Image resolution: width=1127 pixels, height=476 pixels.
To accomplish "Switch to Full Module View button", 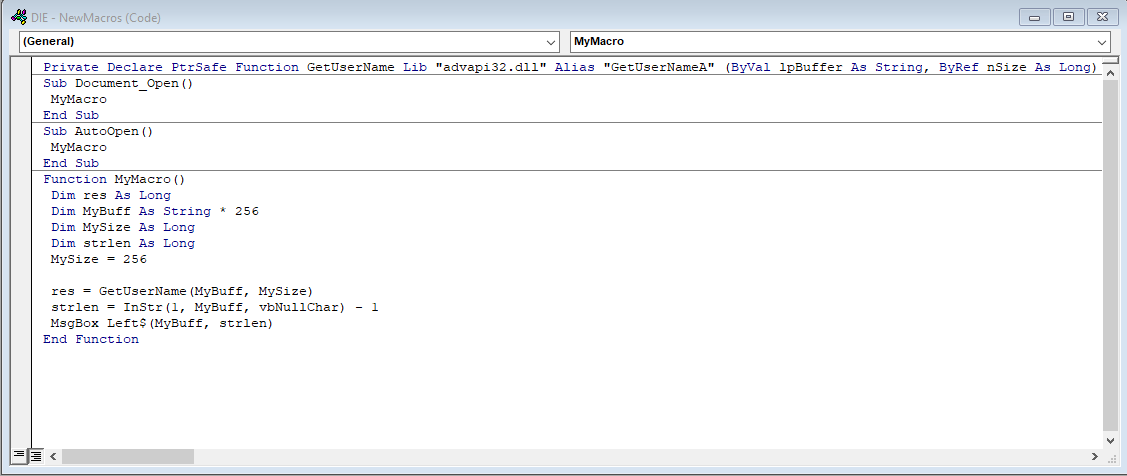I will click(x=36, y=456).
